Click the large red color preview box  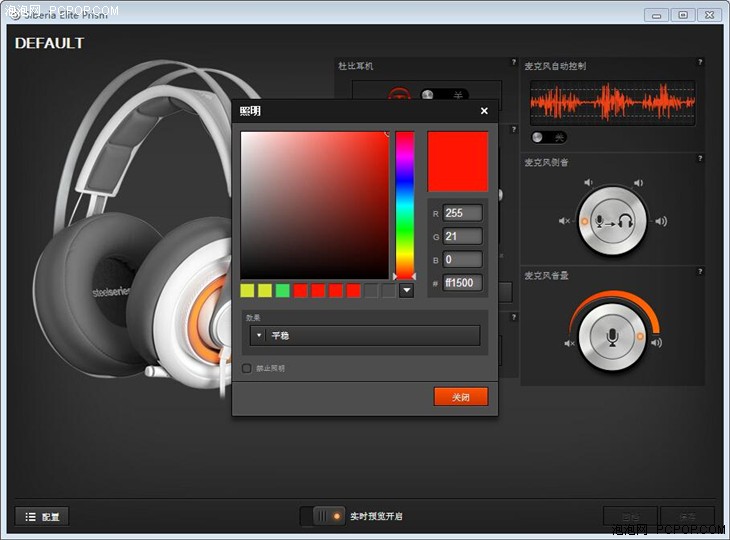(x=458, y=161)
